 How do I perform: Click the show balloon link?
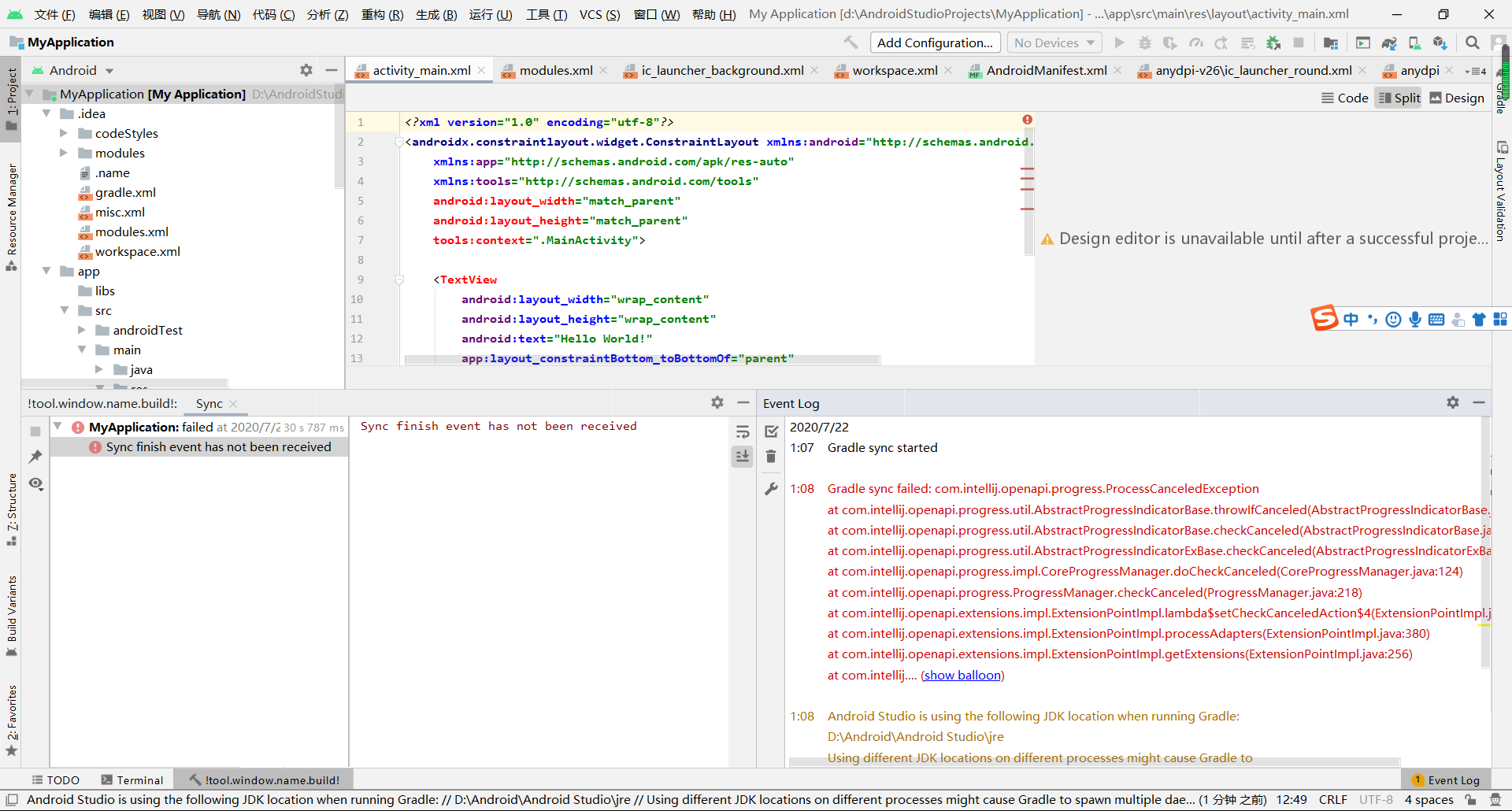coord(962,675)
